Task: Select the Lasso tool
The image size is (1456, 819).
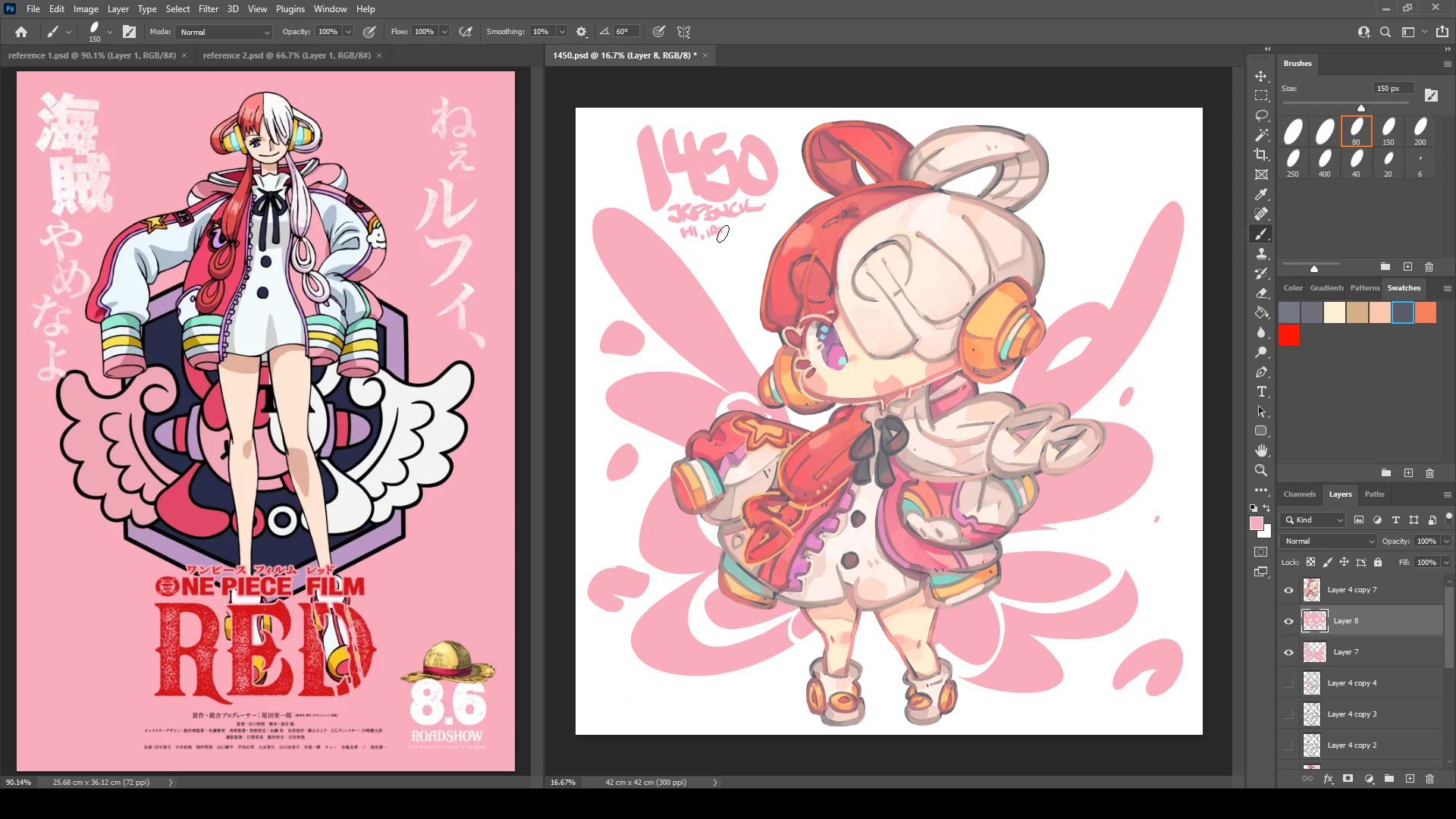Action: pos(1261,116)
